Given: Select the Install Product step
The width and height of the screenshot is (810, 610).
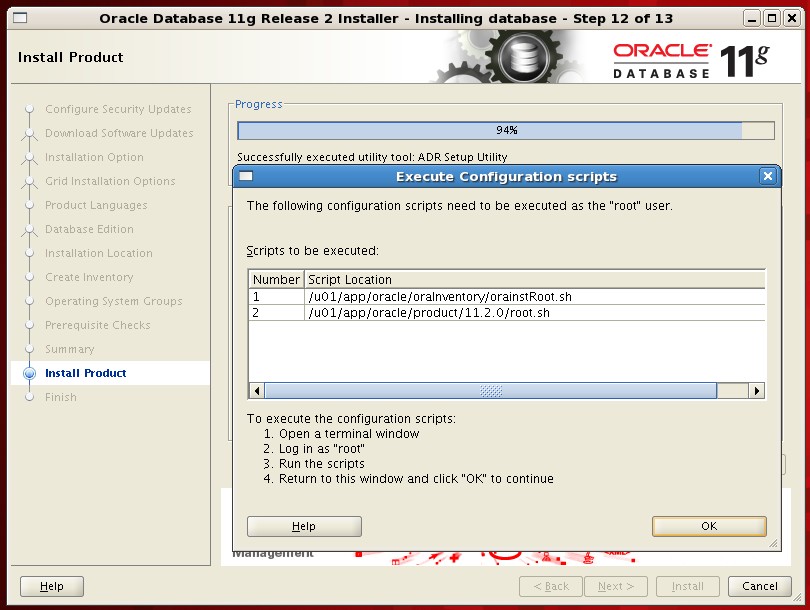Looking at the screenshot, I should [x=86, y=373].
